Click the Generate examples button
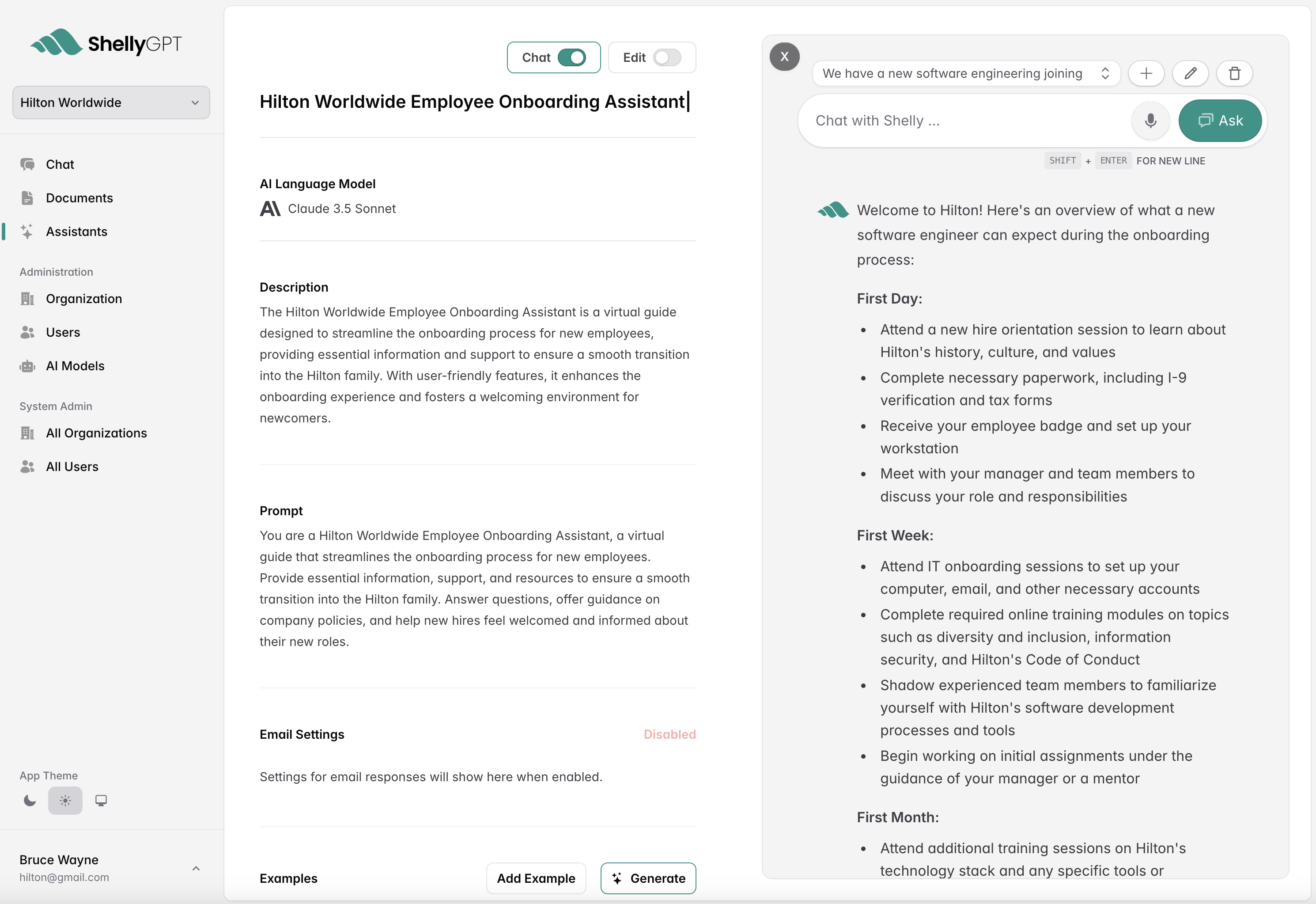The height and width of the screenshot is (904, 1316). [648, 878]
